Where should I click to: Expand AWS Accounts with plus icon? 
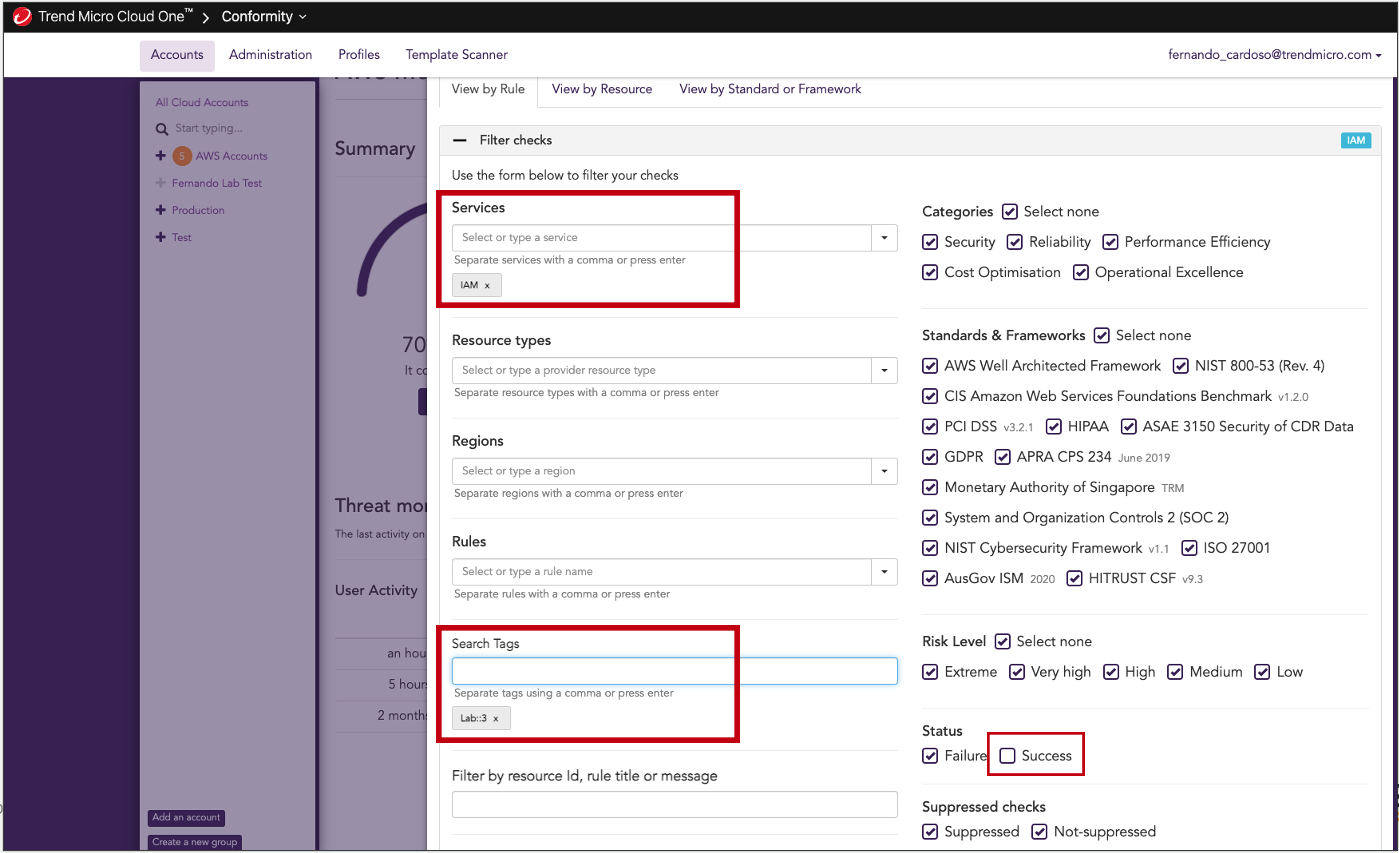(160, 156)
